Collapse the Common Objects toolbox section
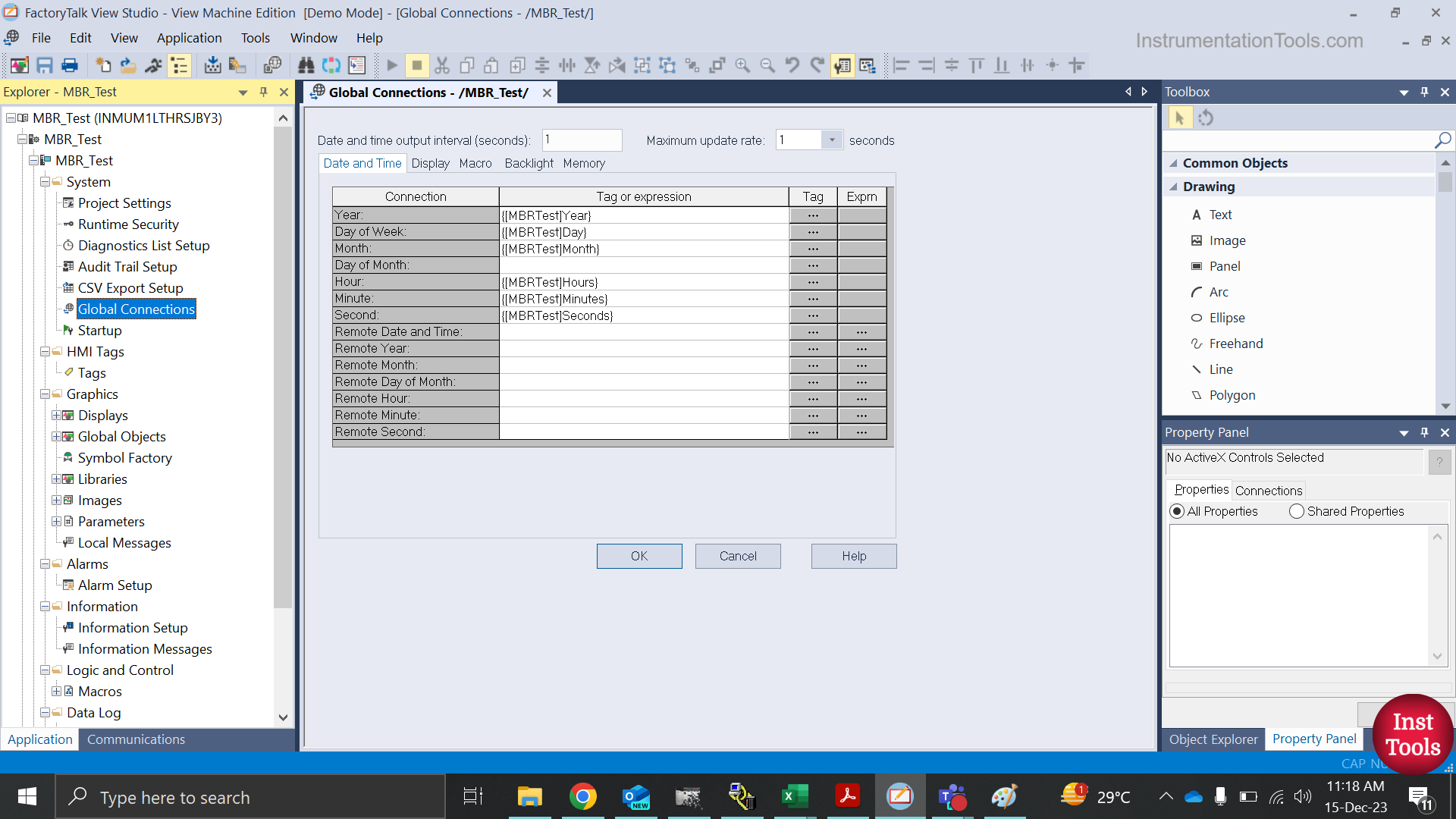This screenshot has height=819, width=1456. coord(1174,163)
